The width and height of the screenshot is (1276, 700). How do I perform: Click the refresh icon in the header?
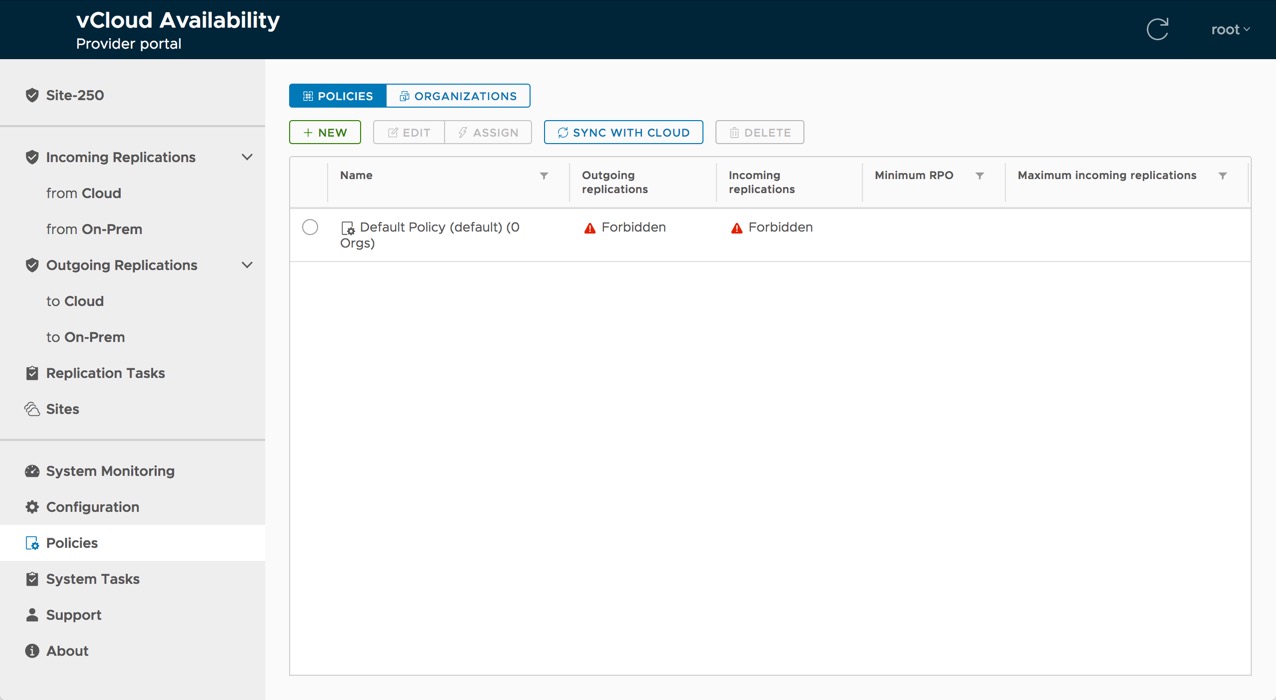1157,29
